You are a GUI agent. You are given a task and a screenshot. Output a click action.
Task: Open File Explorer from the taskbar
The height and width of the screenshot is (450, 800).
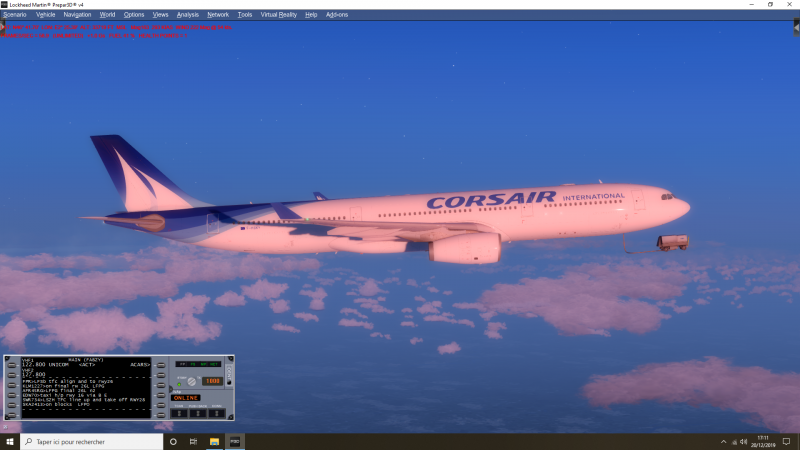click(x=214, y=442)
